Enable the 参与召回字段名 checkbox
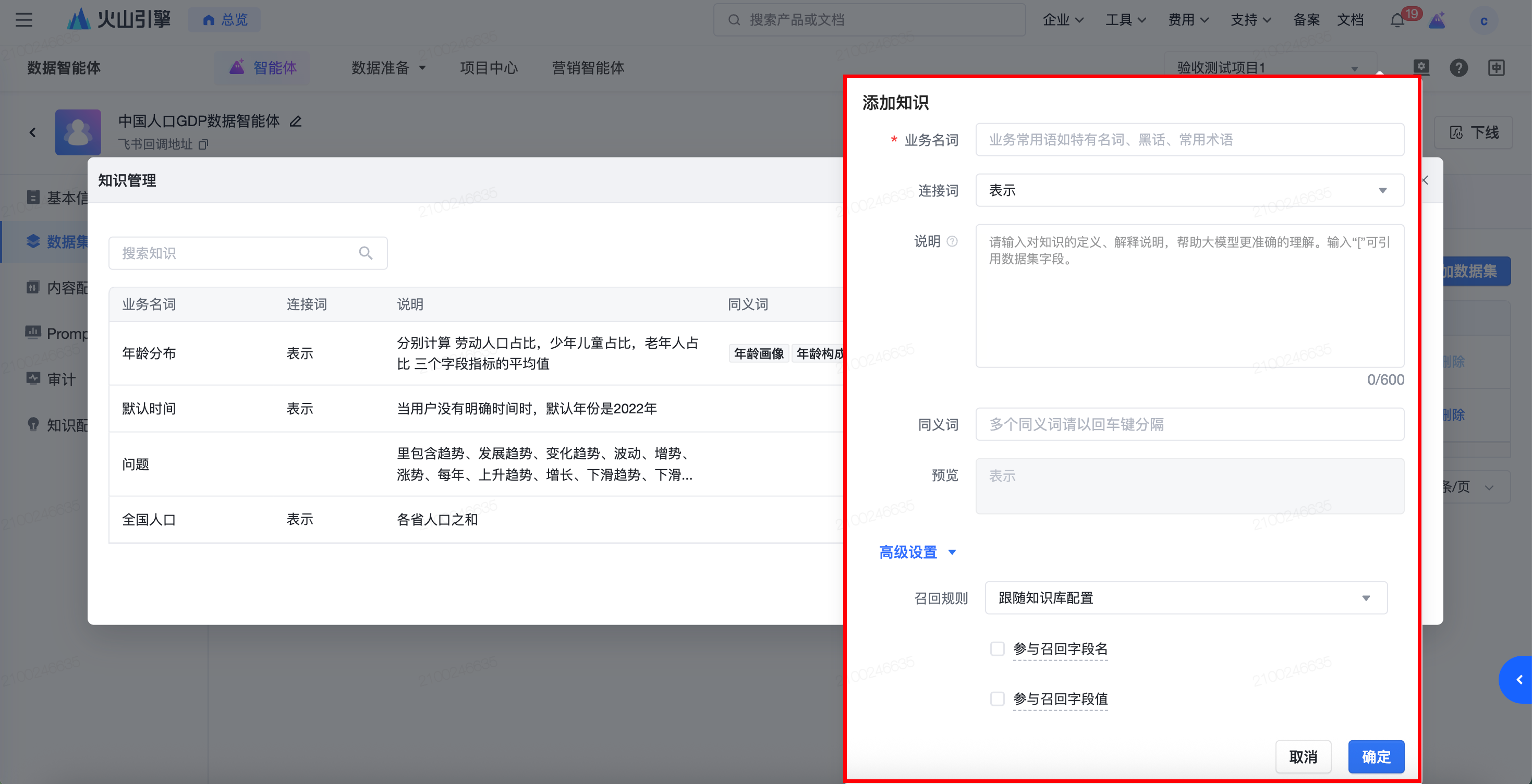1532x784 pixels. pyautogui.click(x=998, y=648)
